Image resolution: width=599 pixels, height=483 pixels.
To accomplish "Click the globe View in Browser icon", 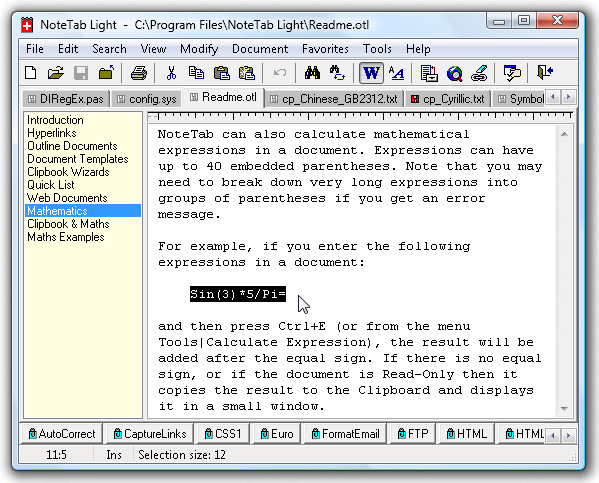I will point(455,73).
